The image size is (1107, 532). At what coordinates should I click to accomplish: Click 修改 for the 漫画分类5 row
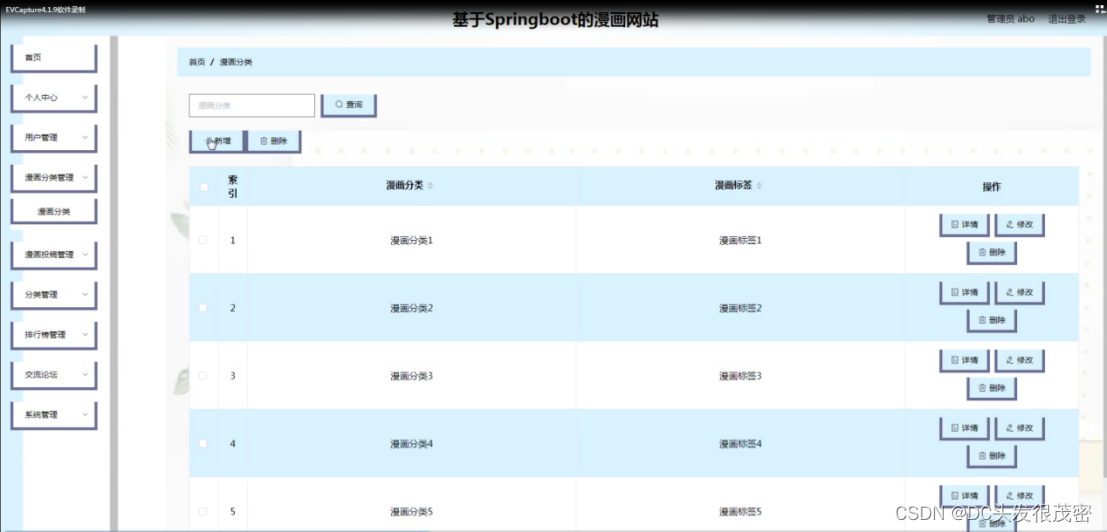coord(1019,496)
